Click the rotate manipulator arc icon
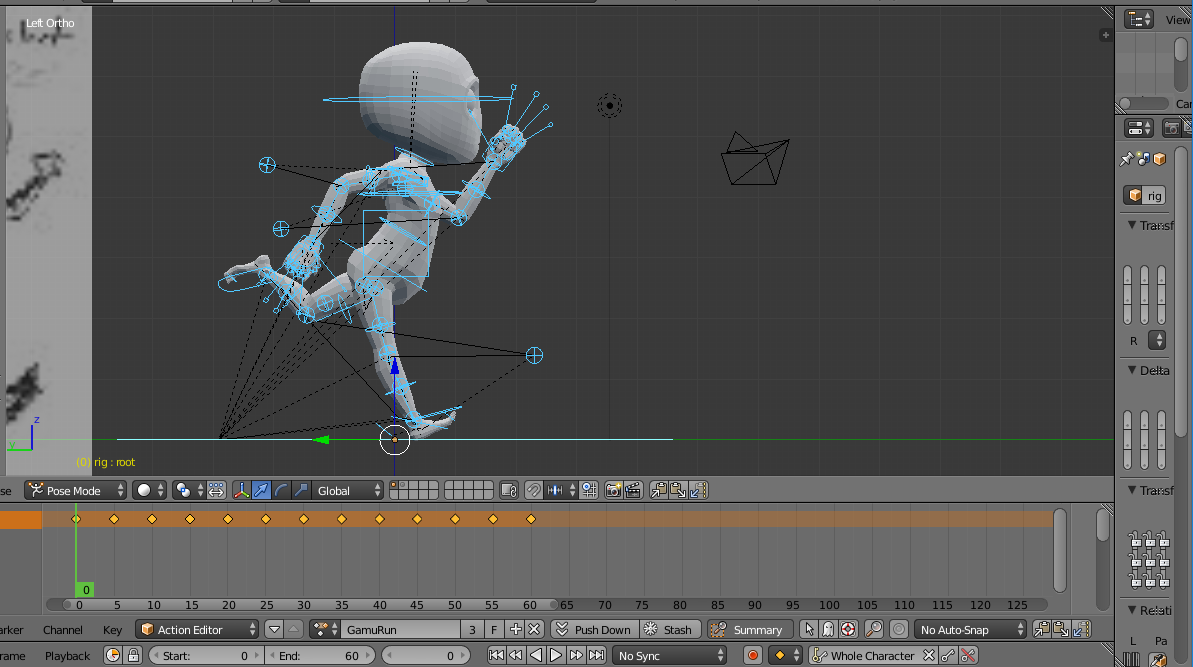1193x667 pixels. 281,490
